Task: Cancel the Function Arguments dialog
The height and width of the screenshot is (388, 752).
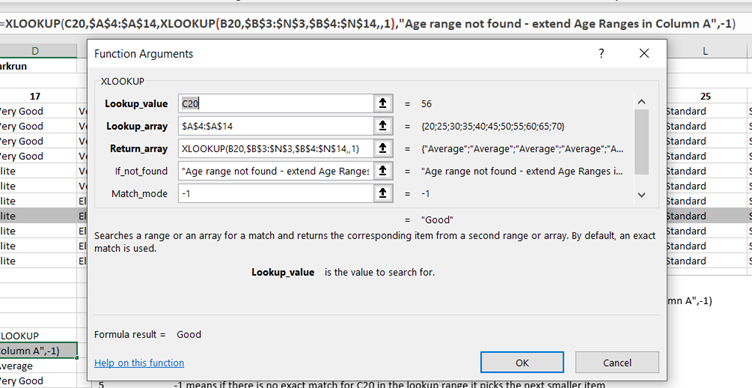Action: (x=617, y=363)
